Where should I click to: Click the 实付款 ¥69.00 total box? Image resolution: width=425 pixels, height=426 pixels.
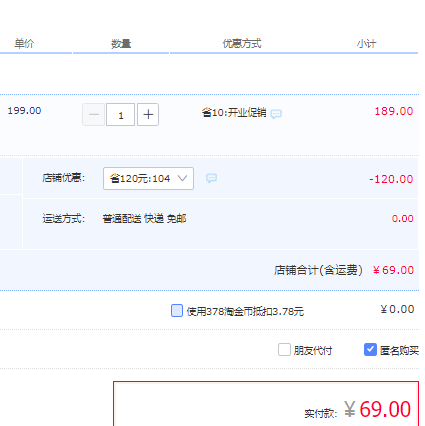[x=266, y=404]
